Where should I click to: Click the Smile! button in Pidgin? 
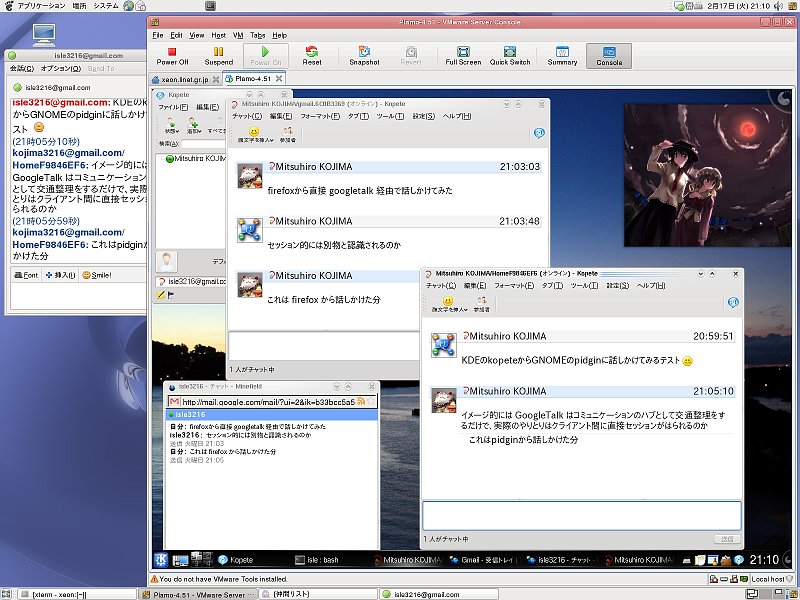(97, 275)
